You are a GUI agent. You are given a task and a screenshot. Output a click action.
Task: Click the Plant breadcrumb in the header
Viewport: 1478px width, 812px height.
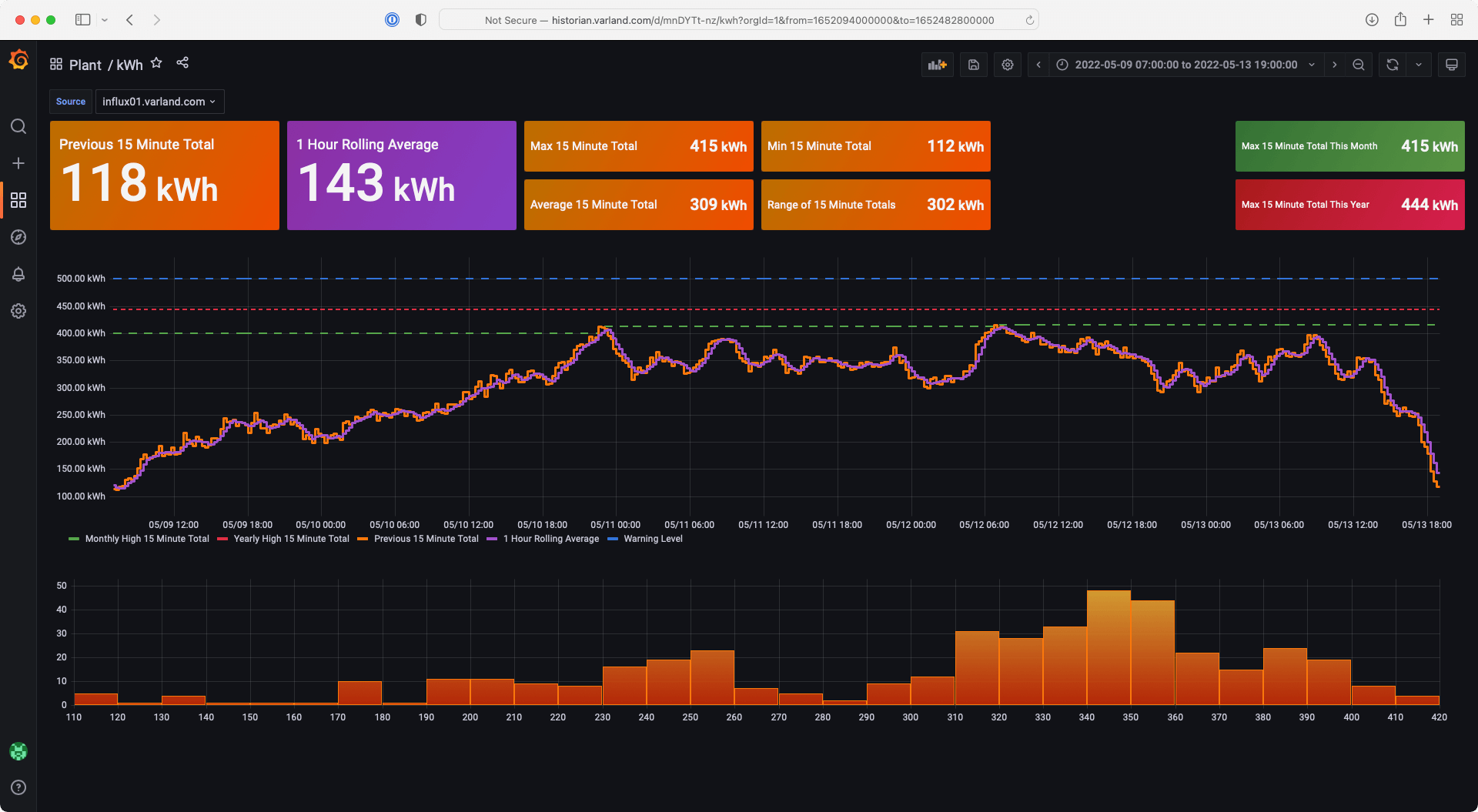(85, 65)
